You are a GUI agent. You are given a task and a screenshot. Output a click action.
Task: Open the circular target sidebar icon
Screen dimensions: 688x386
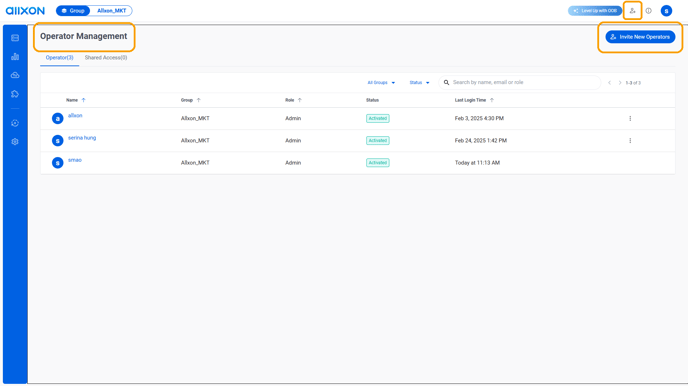point(15,123)
